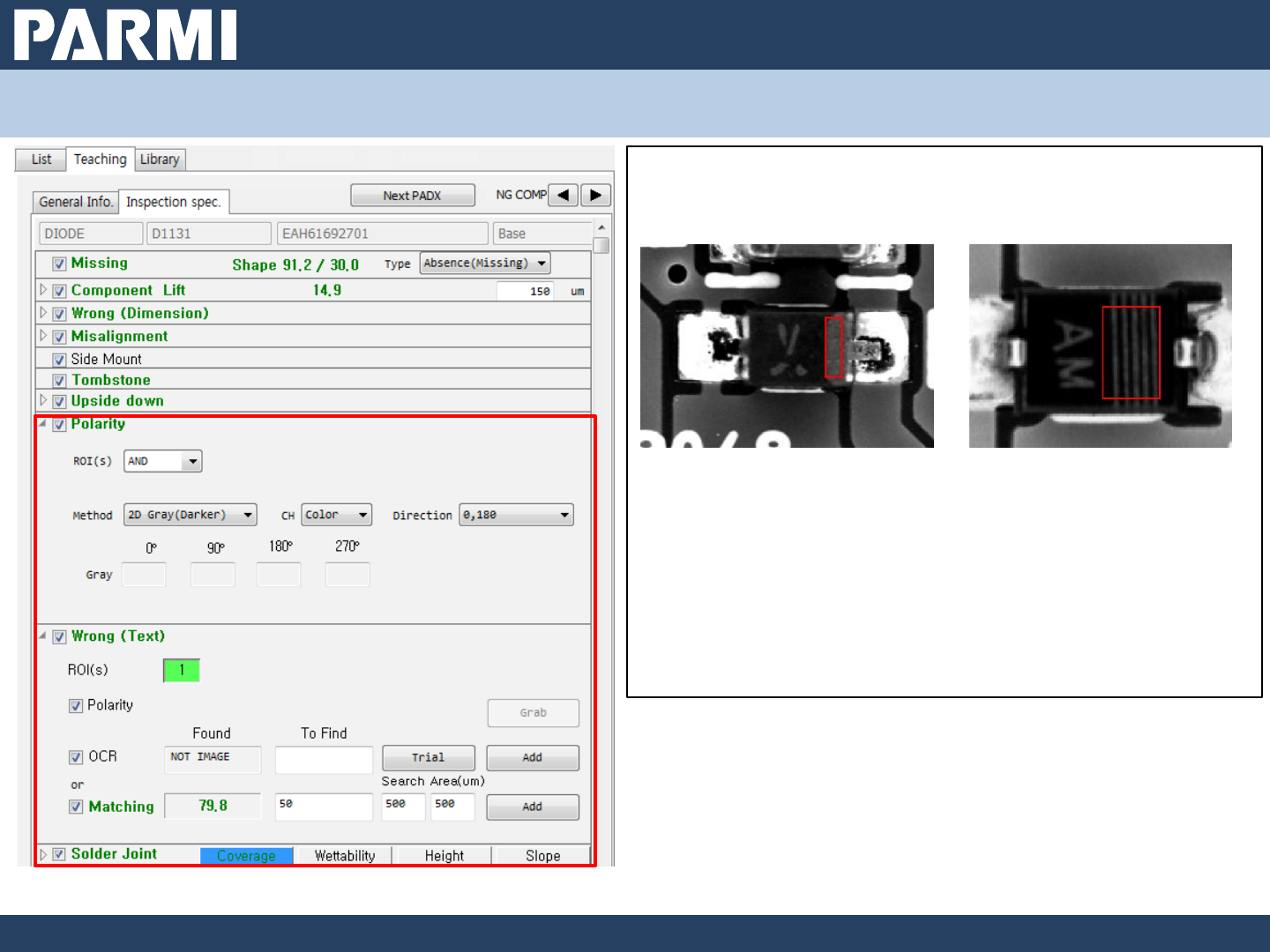1270x952 pixels.
Task: Click the EAH61692701 part number field
Action: pyautogui.click(x=383, y=234)
